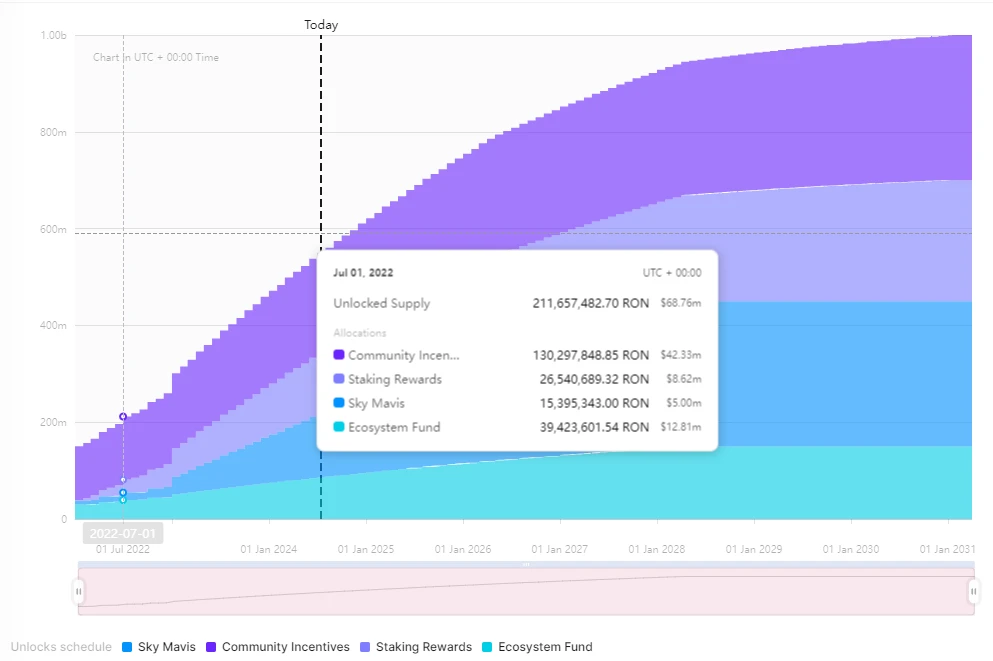Click the purple Community Incentives data point marker
993x661 pixels.
coord(123,416)
